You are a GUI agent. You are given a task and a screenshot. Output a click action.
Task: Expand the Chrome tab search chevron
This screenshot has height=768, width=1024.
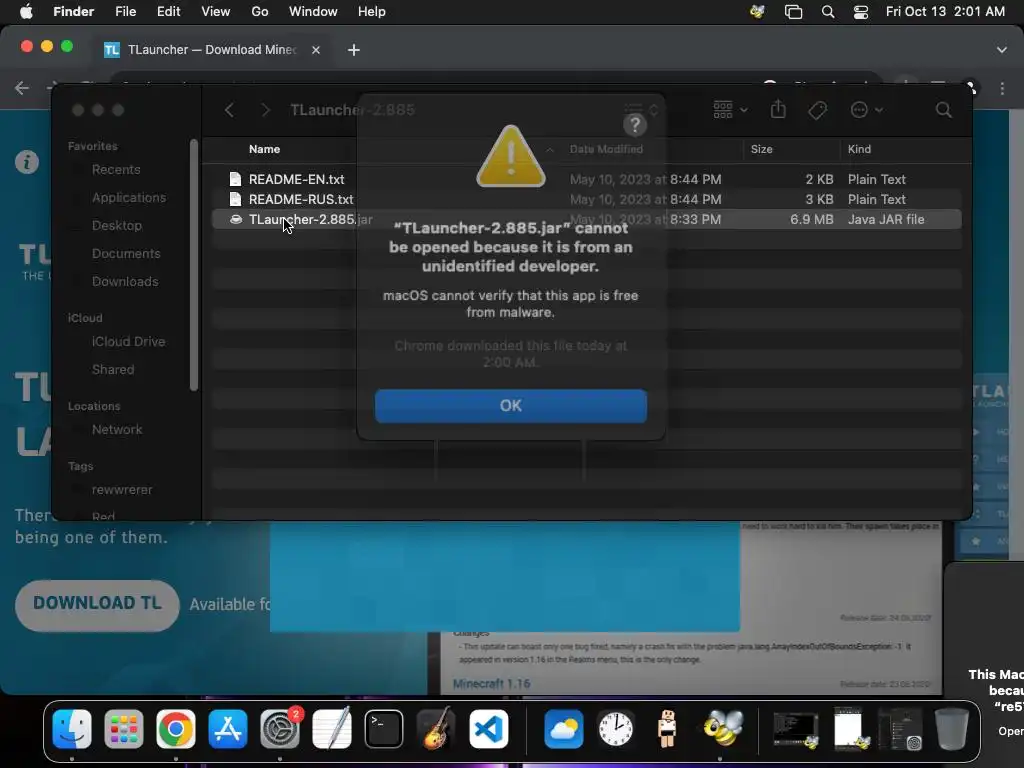(1001, 50)
